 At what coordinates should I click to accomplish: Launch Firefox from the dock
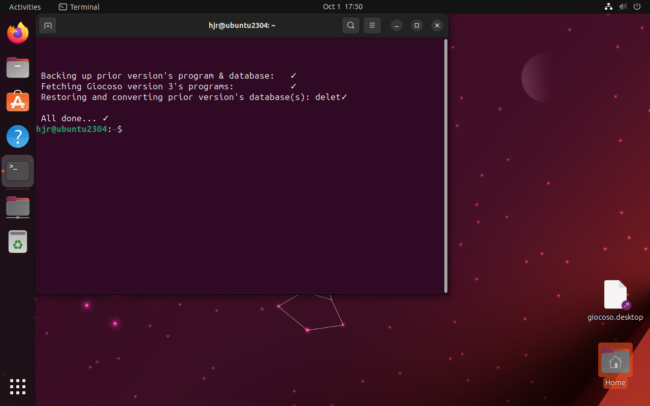[17, 33]
